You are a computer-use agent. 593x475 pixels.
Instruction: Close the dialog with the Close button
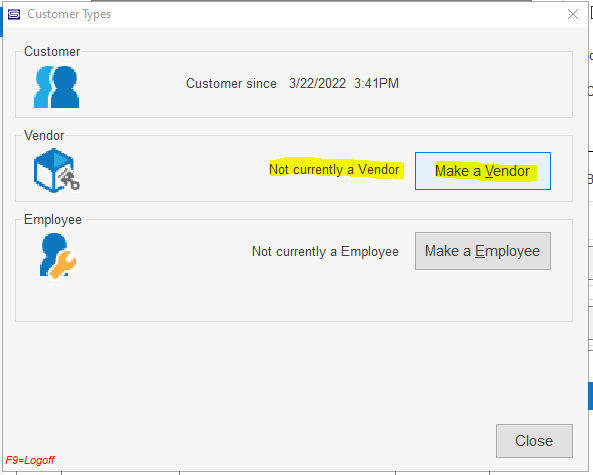(534, 441)
